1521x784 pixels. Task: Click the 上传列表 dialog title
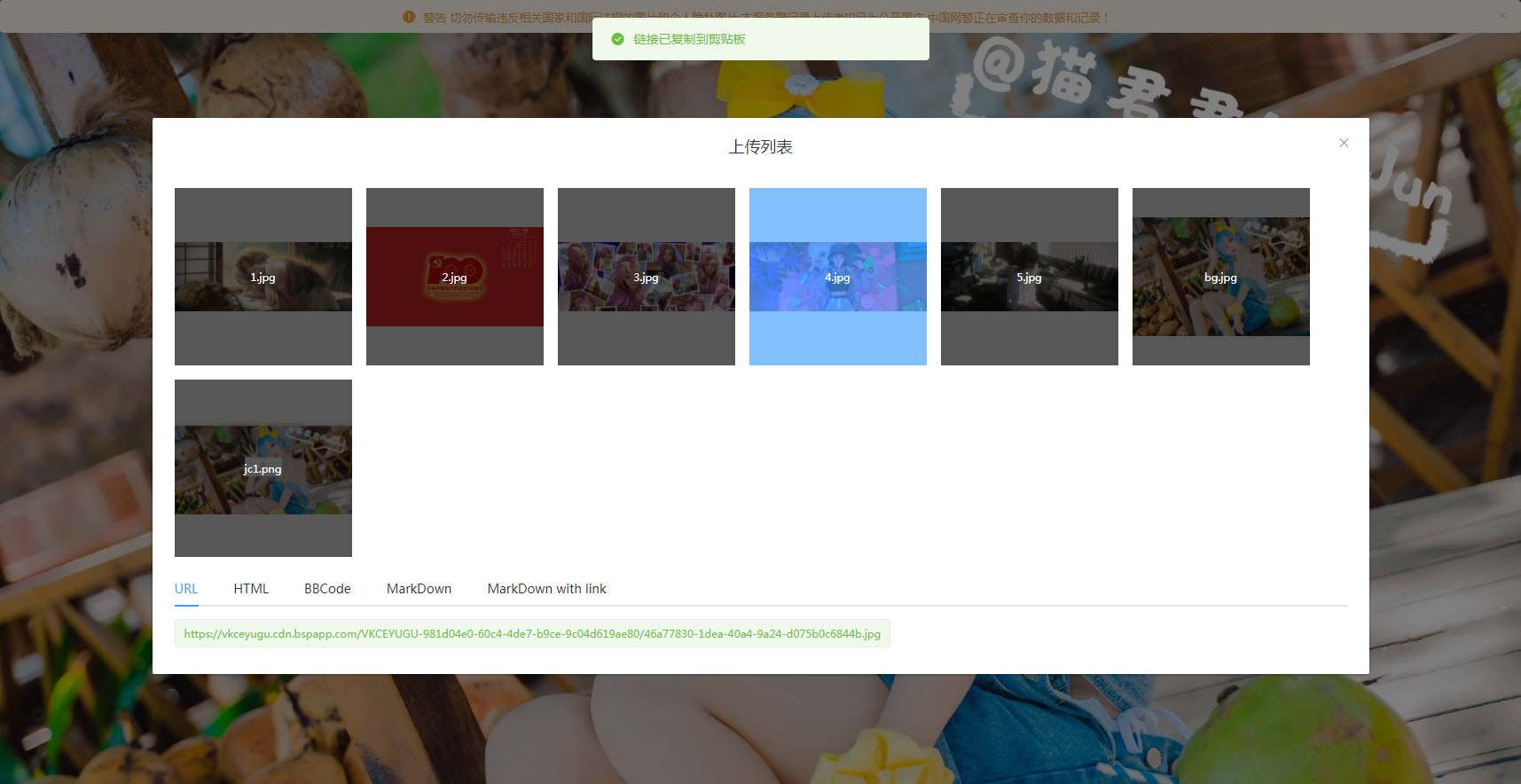click(x=761, y=147)
